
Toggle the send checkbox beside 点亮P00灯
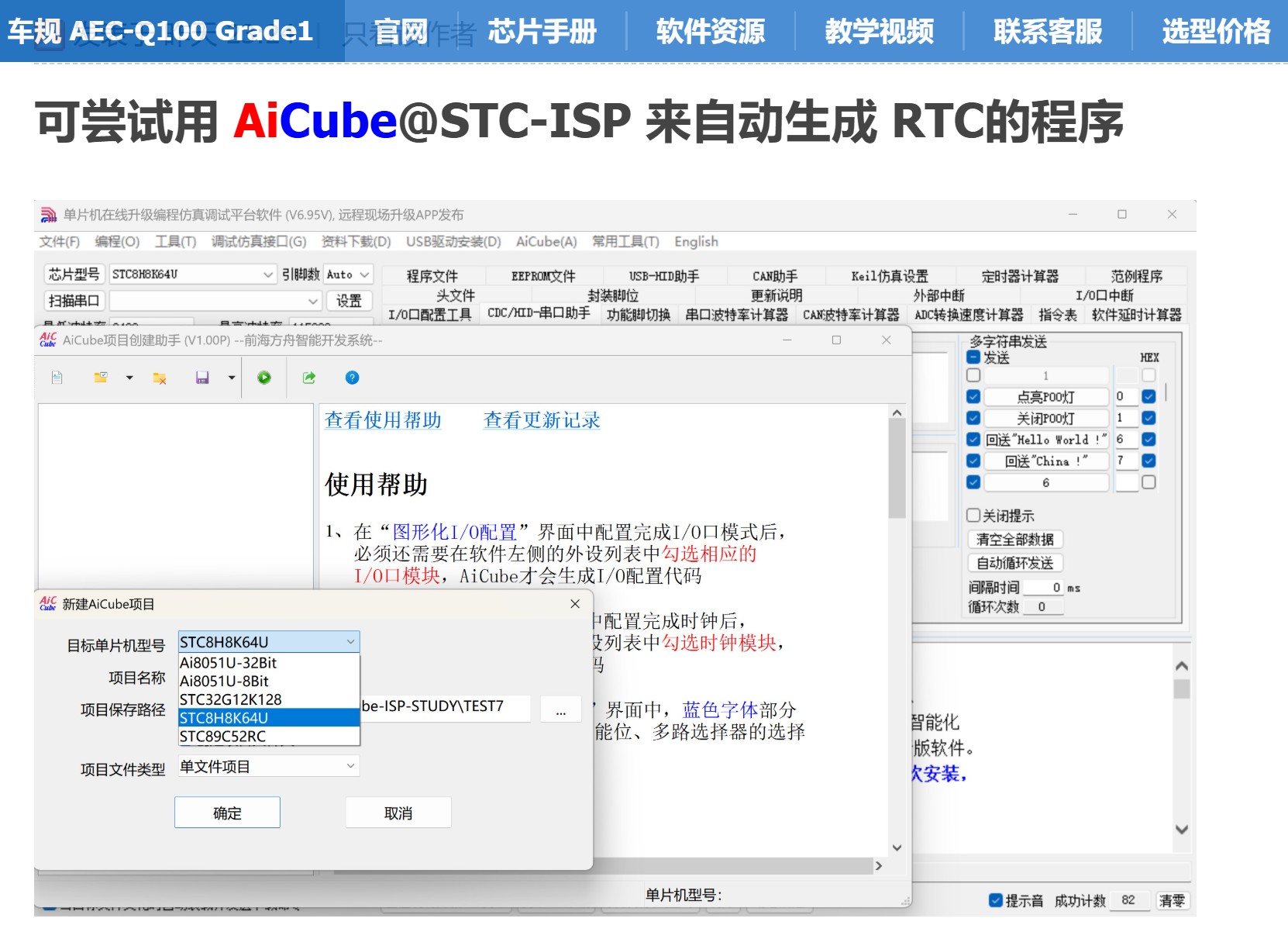(x=974, y=396)
